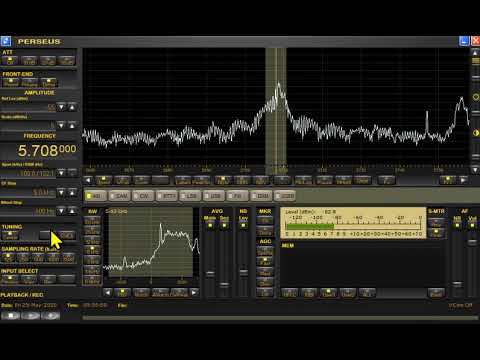Toggle the NB Lev indicator button
The height and width of the screenshot is (360, 480).
244,226
